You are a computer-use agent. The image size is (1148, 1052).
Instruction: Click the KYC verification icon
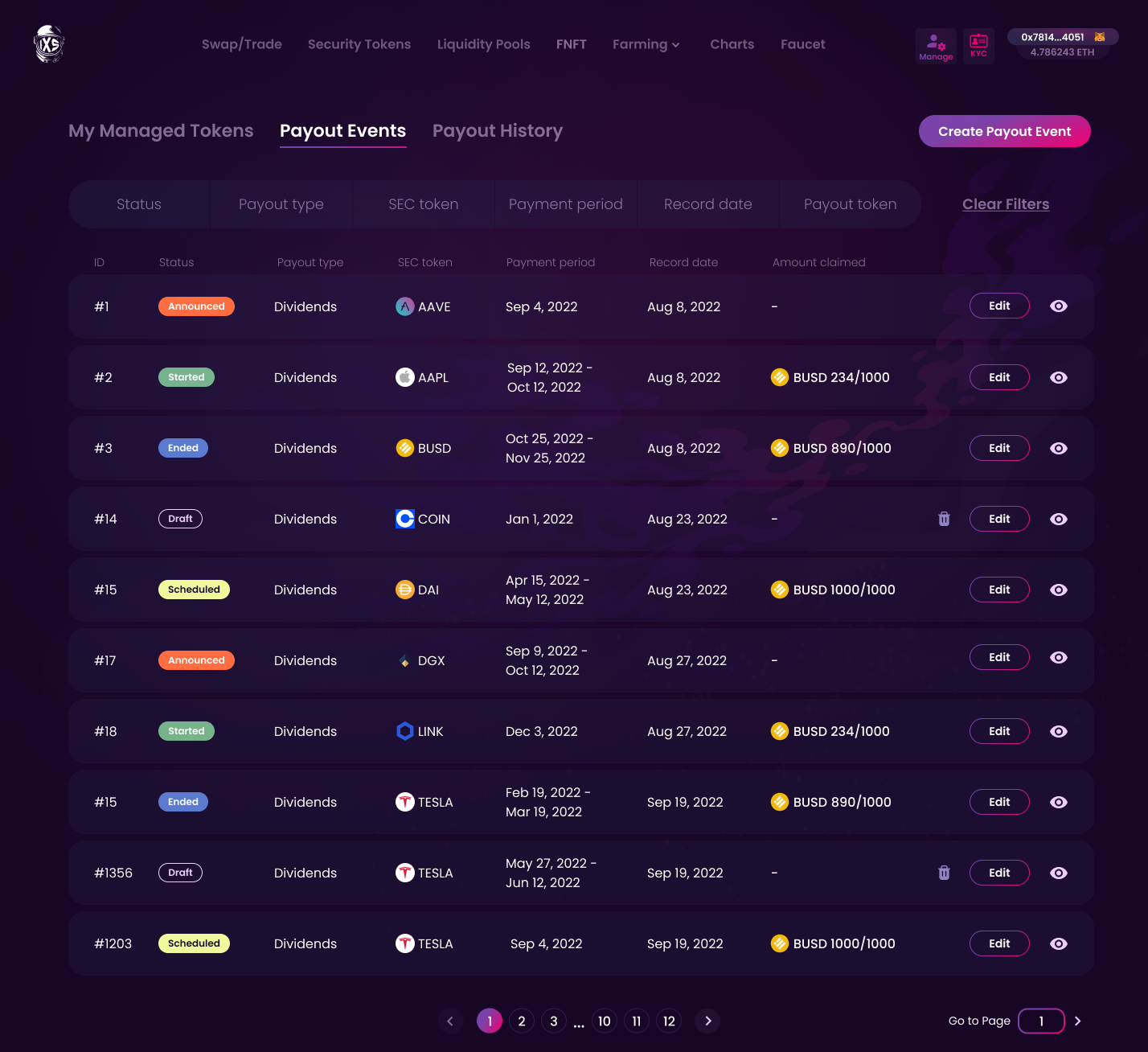978,45
